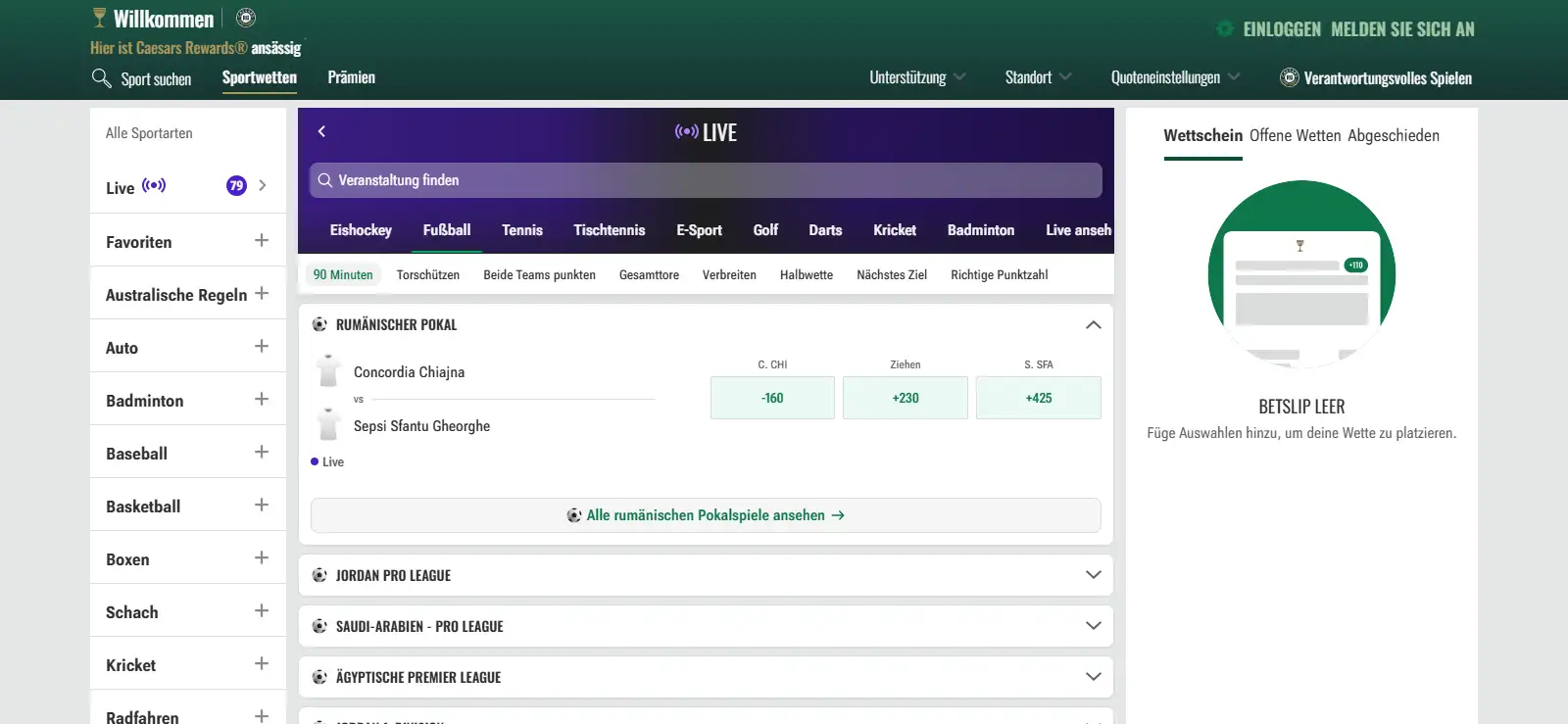Screen dimensions: 1568x724
Task: Expand the Australische Regeln sidebar category
Action: pyautogui.click(x=262, y=293)
